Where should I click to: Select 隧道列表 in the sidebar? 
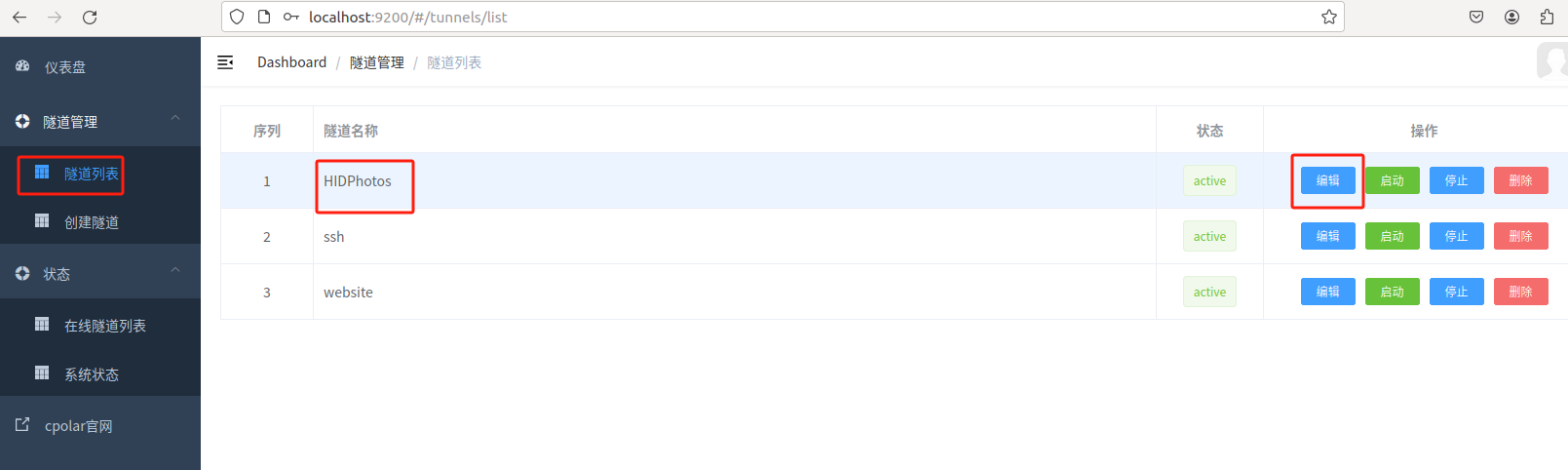pos(92,174)
